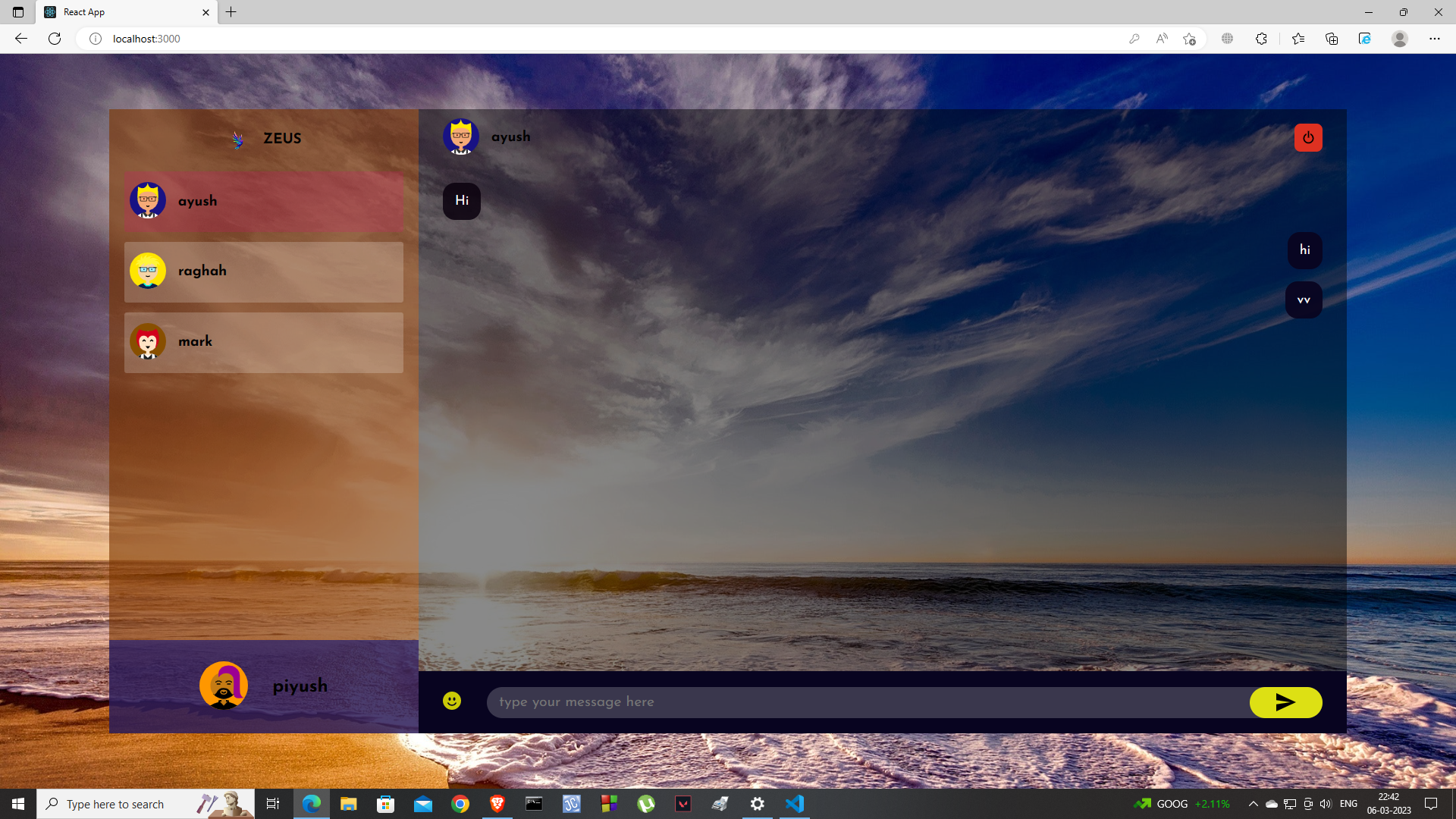
Task: Open browser extensions icon
Action: click(x=1261, y=39)
